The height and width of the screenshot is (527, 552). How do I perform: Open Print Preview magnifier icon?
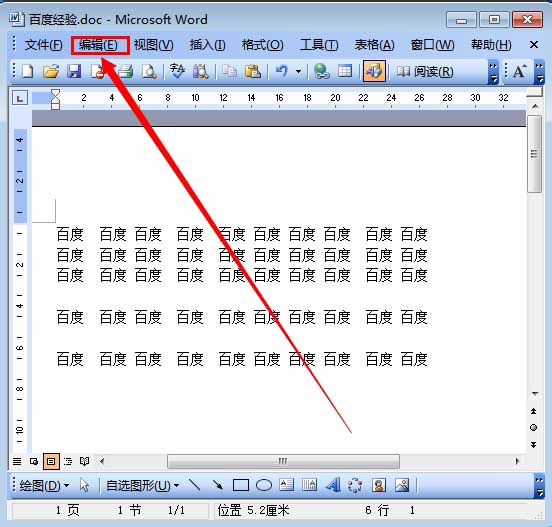[x=149, y=71]
